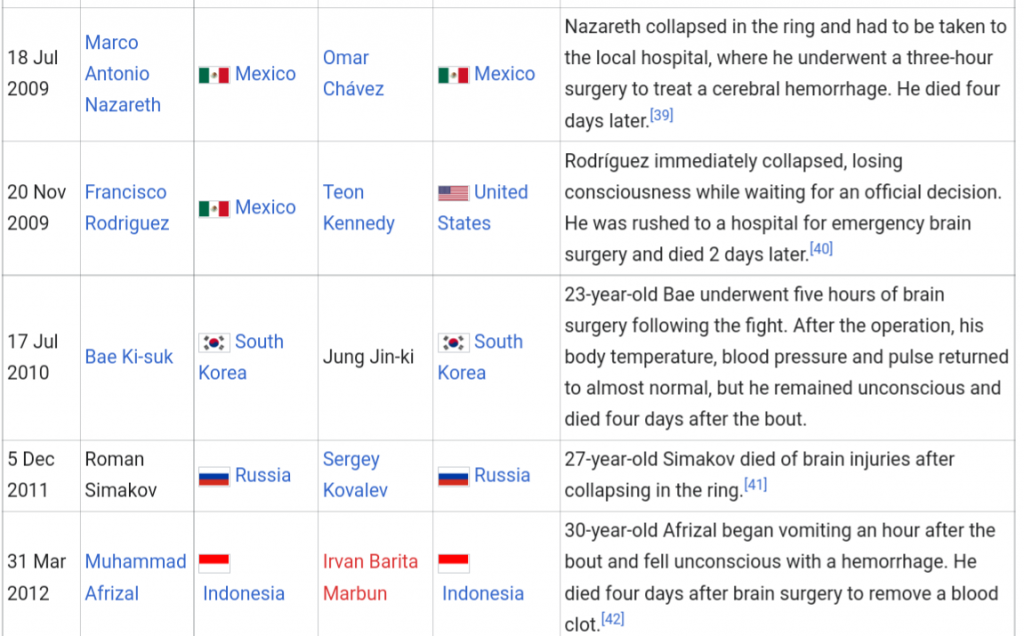The image size is (1024, 636).
Task: Click Indonesia flag in Muhammad Afrizal row
Action: click(214, 563)
